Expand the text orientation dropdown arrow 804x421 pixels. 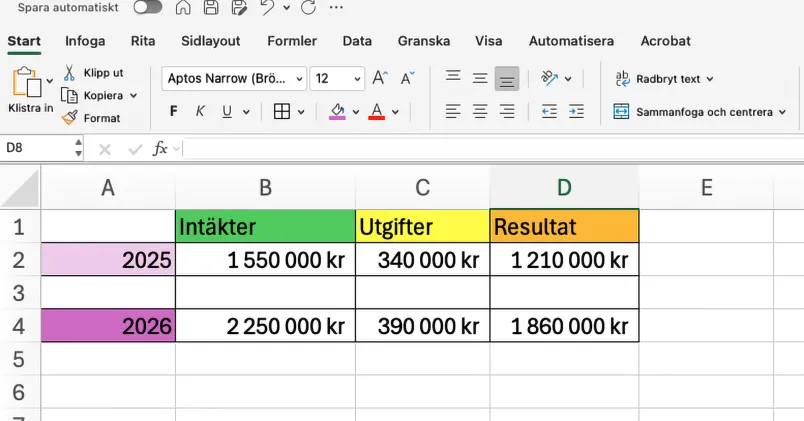click(568, 79)
